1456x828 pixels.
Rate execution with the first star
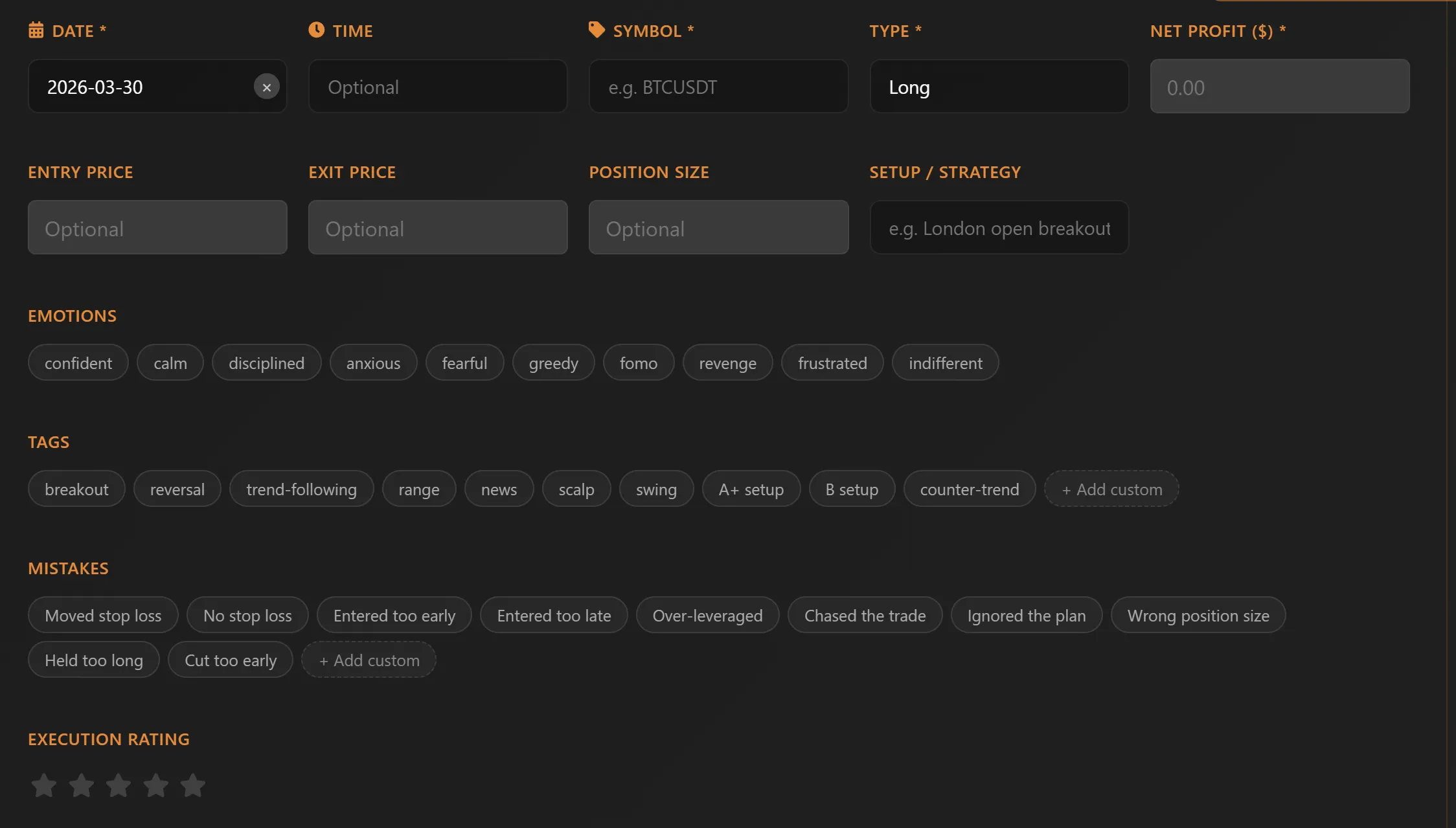click(x=44, y=785)
